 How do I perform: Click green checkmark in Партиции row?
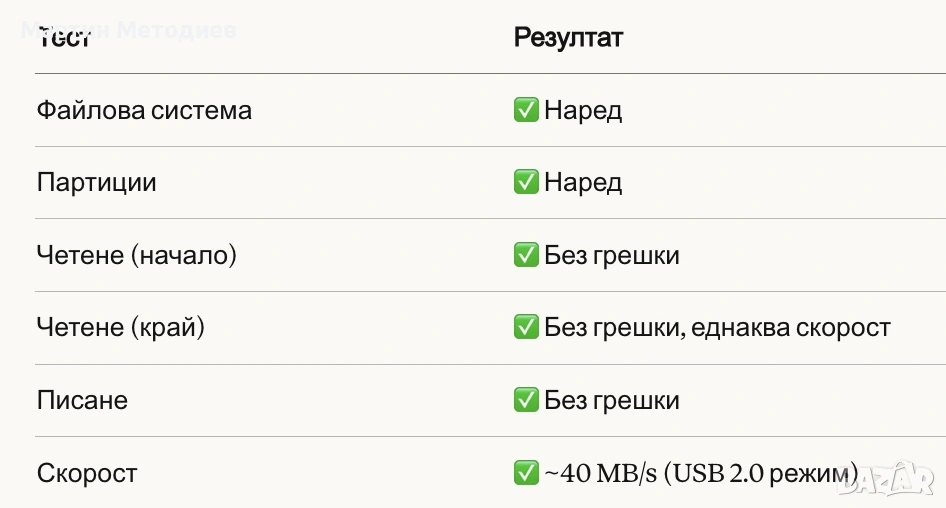(525, 183)
